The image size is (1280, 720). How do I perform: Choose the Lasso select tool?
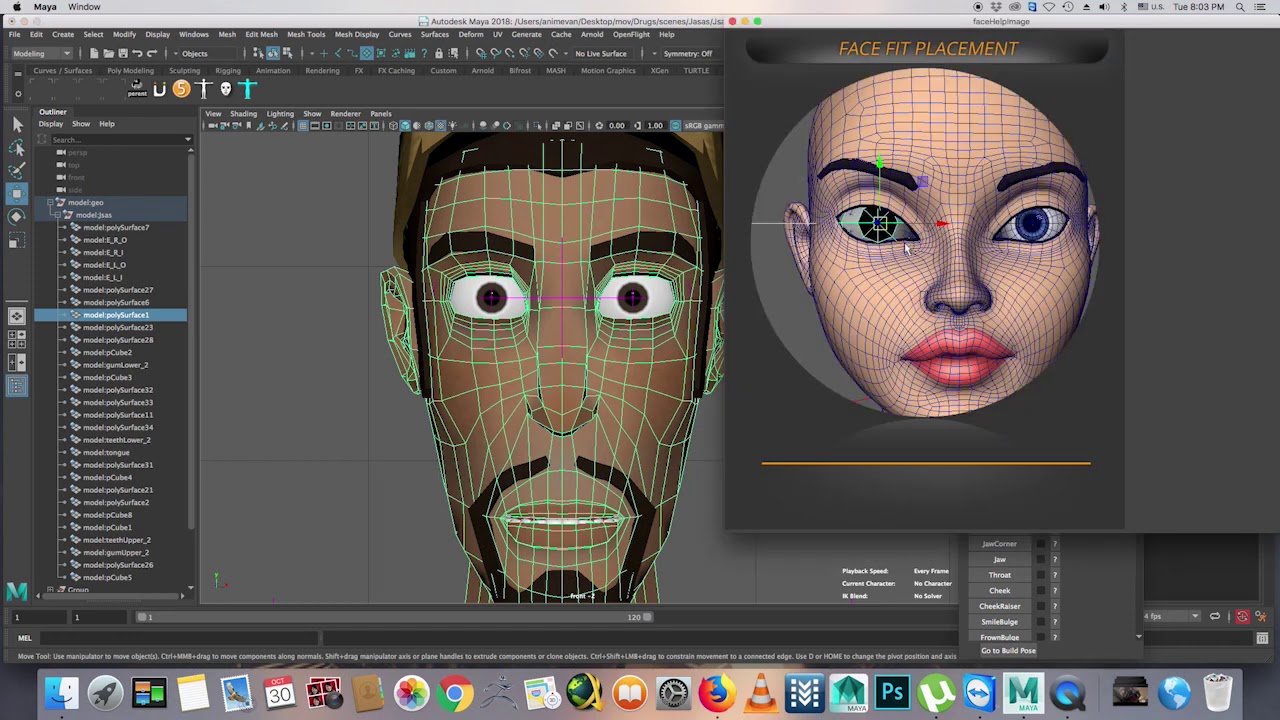click(17, 148)
